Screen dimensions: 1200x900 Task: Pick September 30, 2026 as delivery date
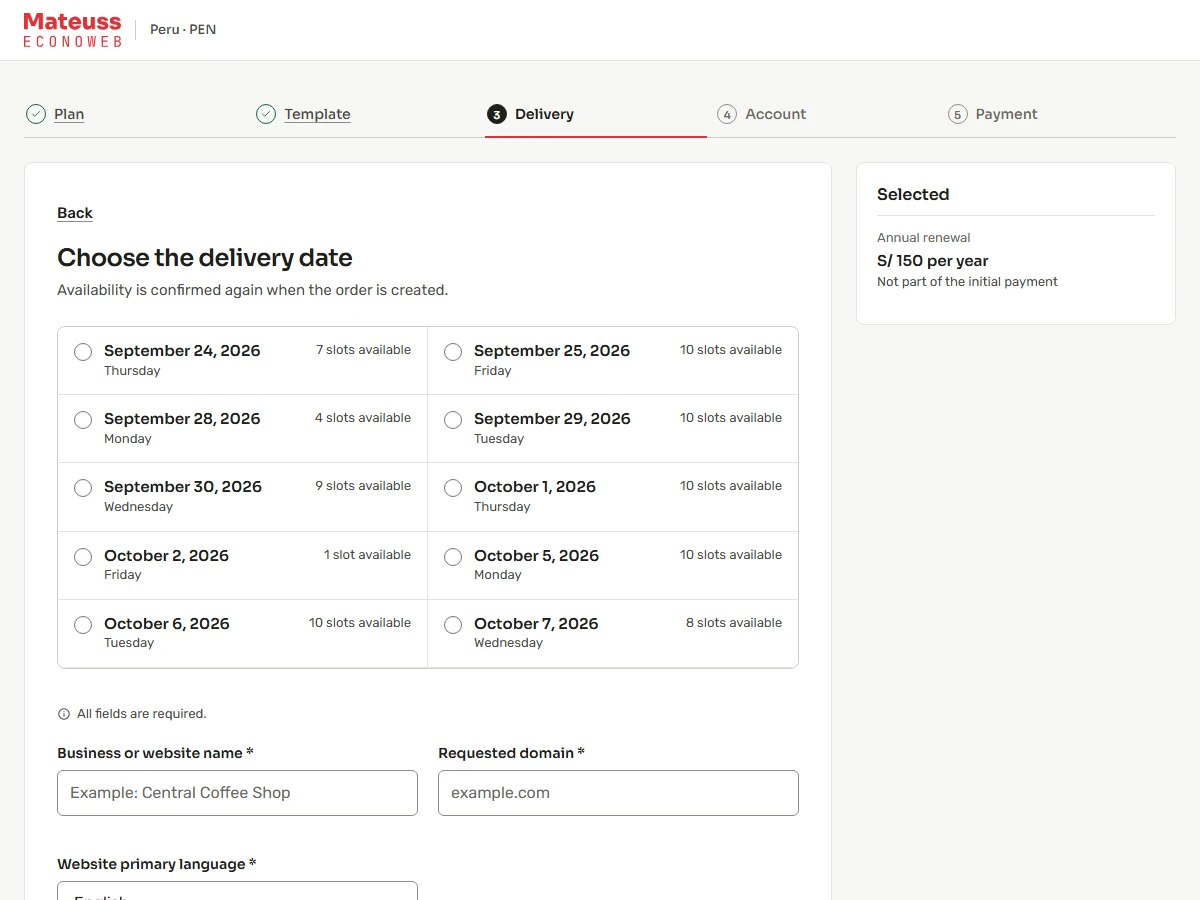243,497
